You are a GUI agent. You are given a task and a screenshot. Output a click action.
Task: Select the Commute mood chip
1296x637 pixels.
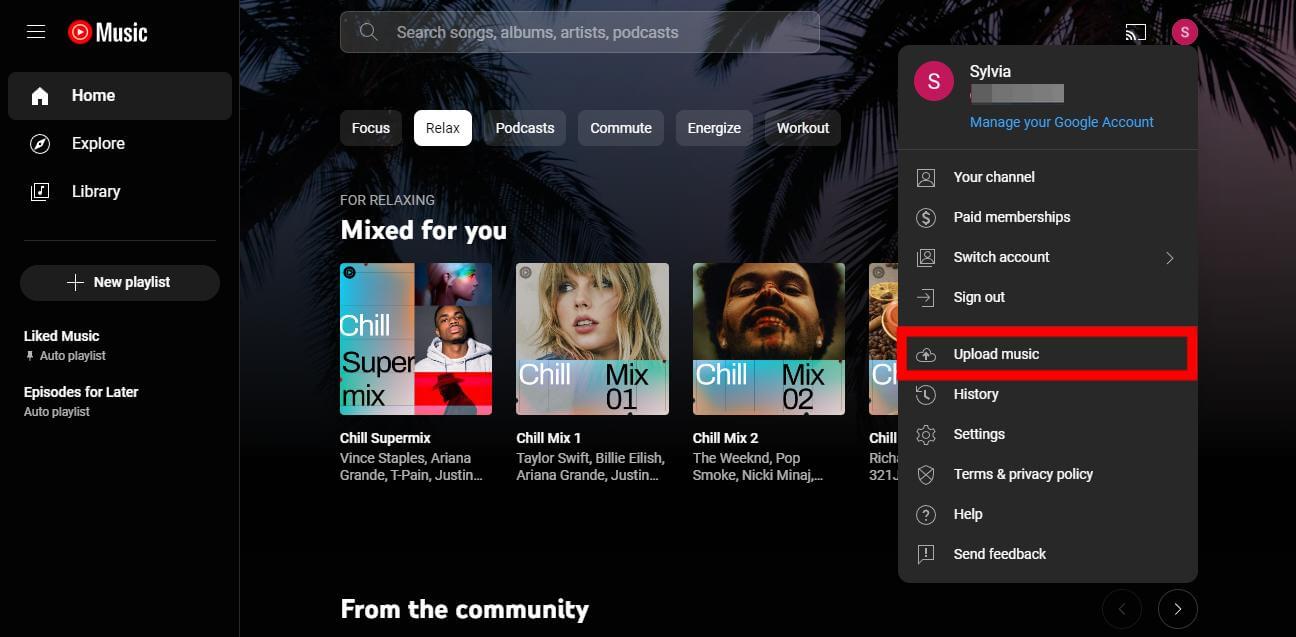(621, 128)
